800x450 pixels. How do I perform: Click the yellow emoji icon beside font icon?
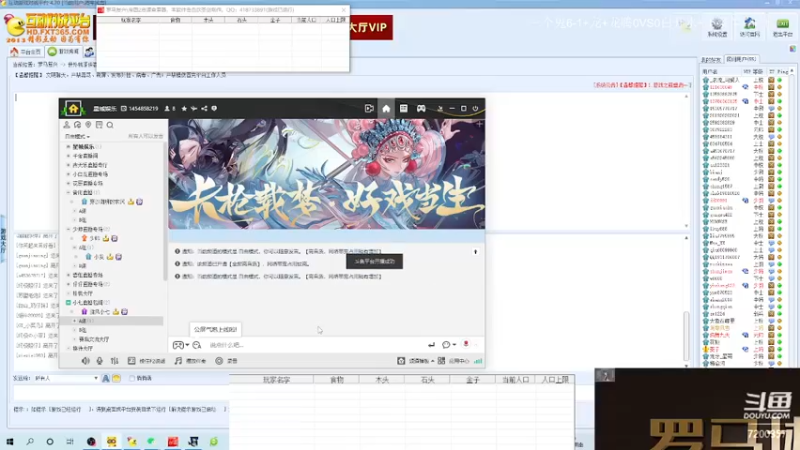tap(116, 378)
